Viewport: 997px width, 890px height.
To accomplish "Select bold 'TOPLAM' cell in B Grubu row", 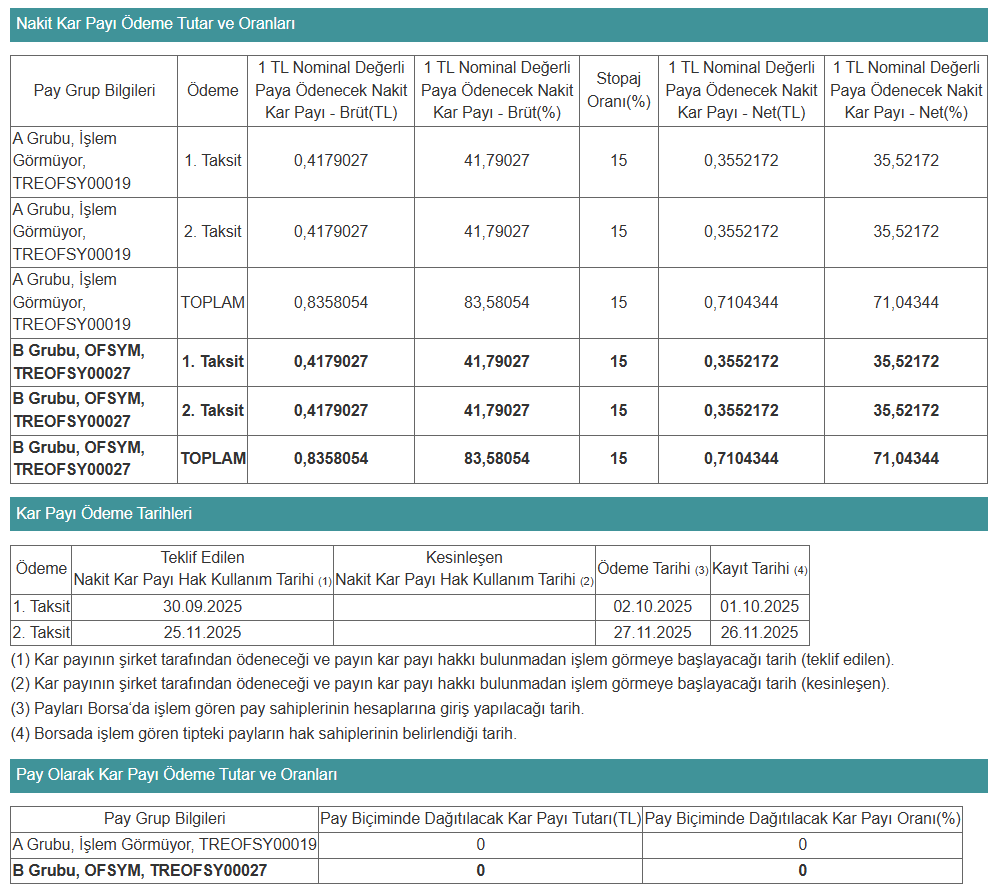I will [212, 459].
